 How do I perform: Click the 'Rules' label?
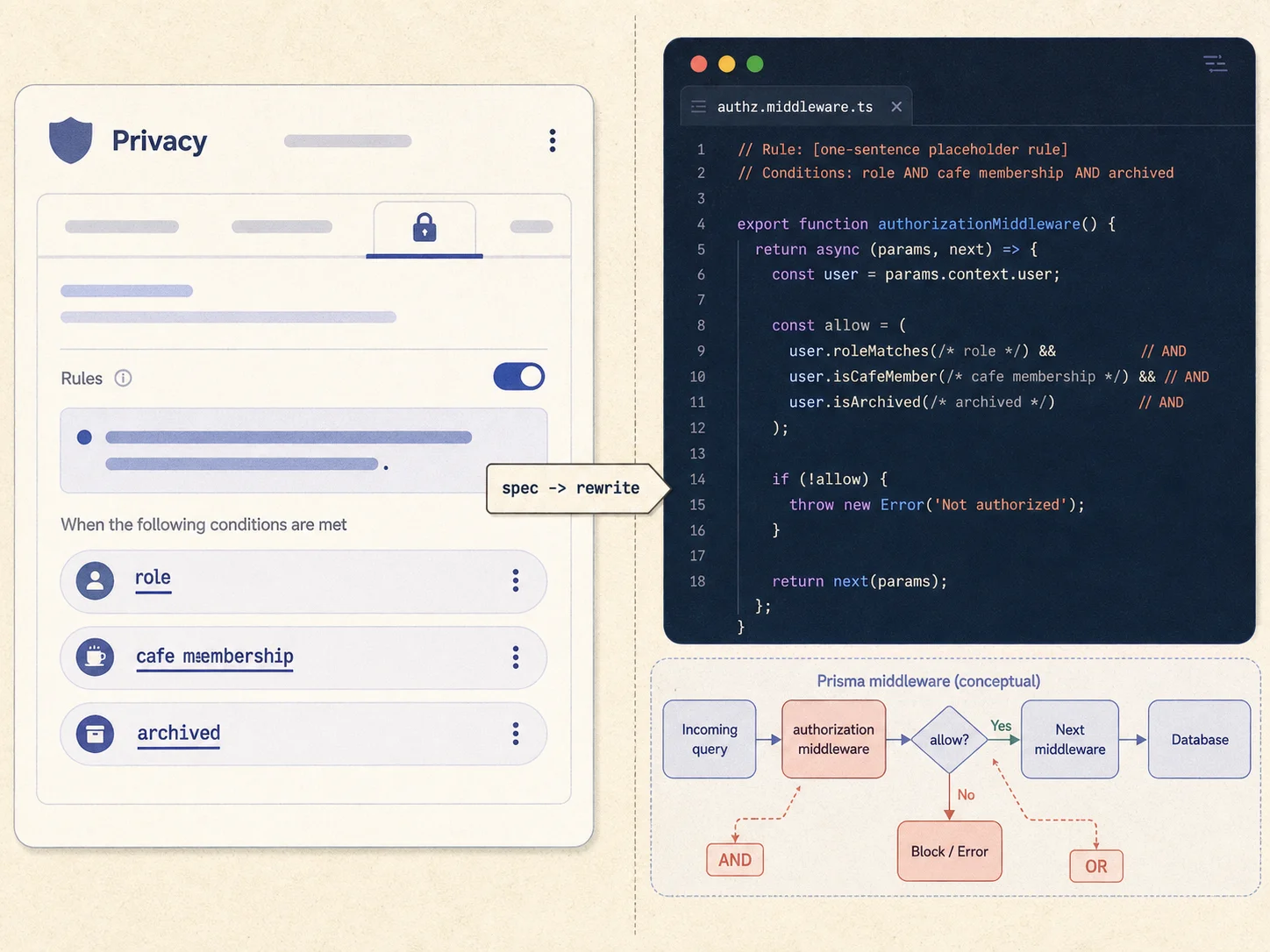tap(82, 378)
